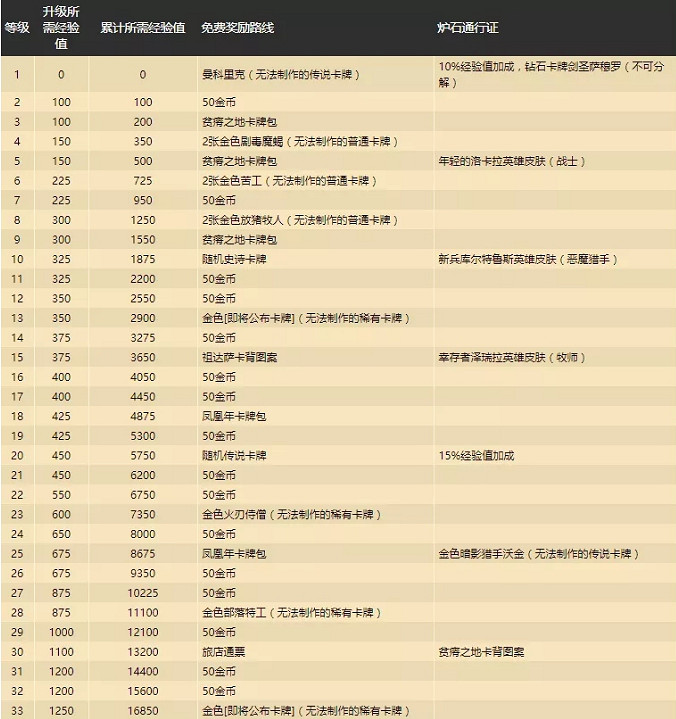Select the 10%经验值加成 pass reward at level 1
The image size is (676, 719).
pos(551,74)
